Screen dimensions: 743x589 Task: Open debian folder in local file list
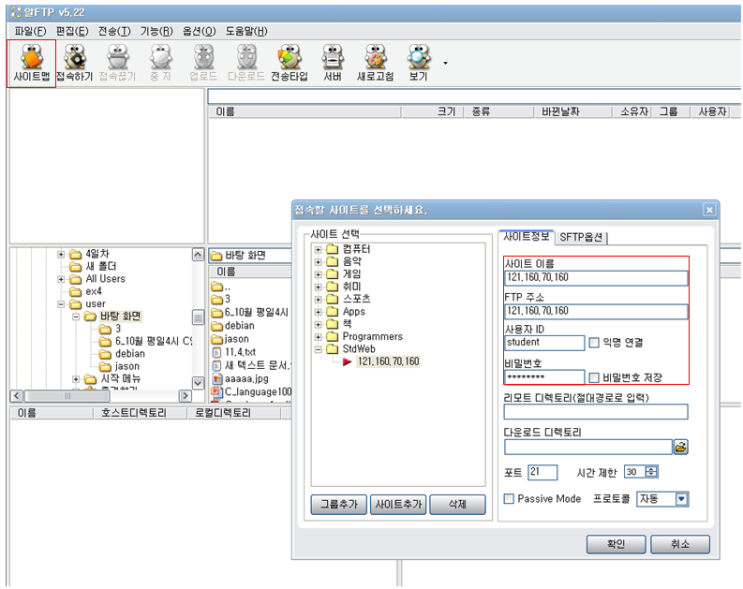(239, 326)
